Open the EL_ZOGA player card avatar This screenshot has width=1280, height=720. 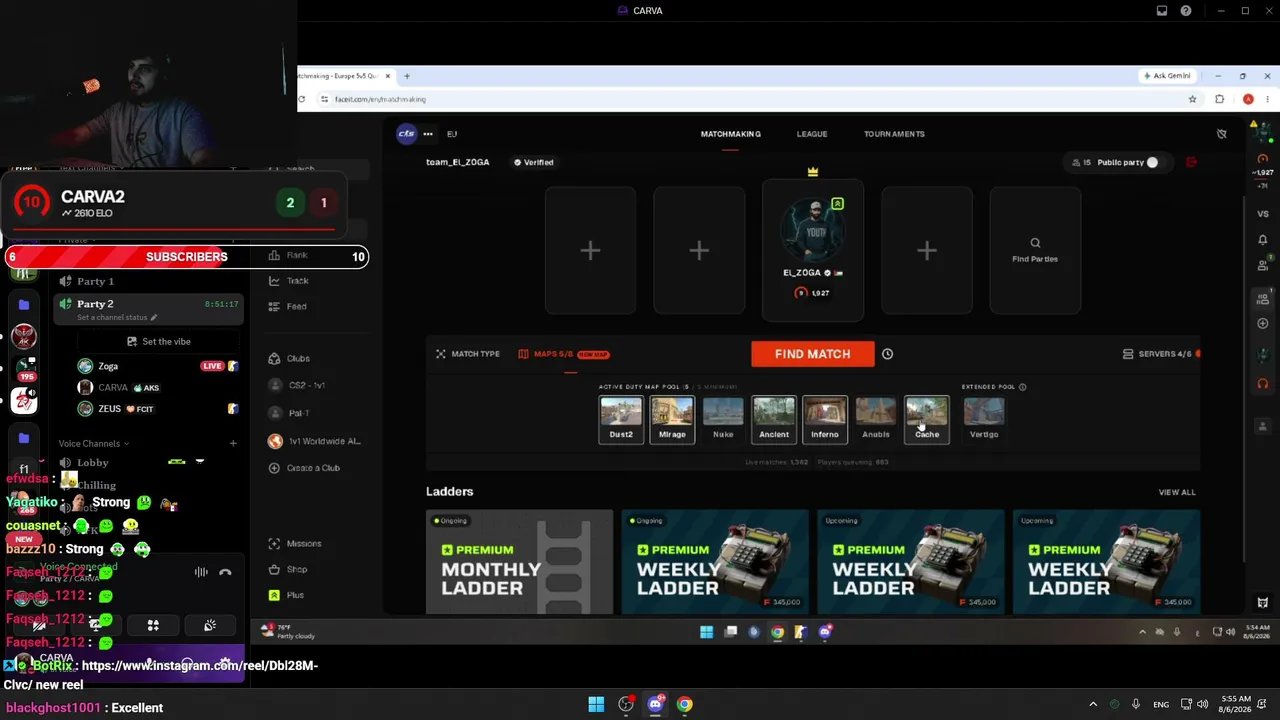812,230
